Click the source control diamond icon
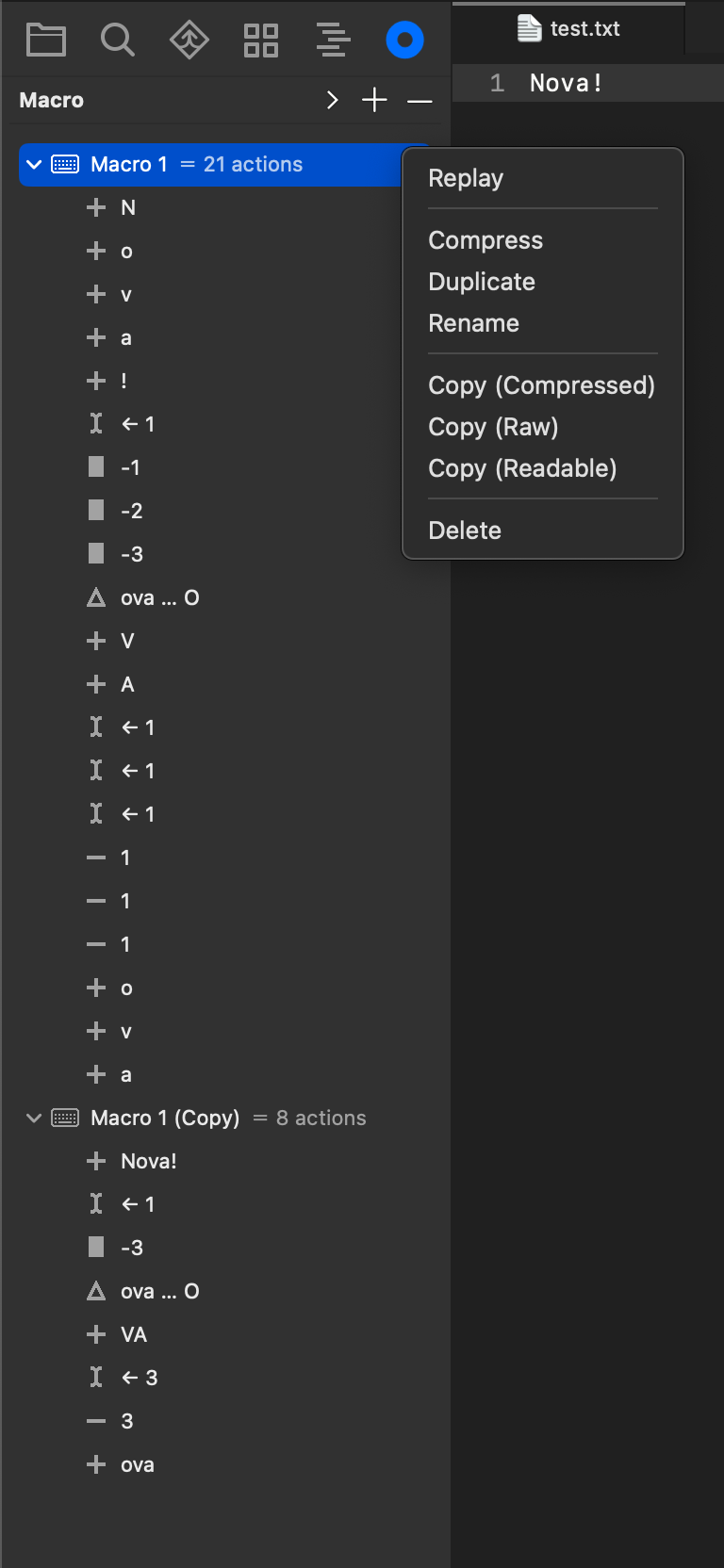 point(189,40)
